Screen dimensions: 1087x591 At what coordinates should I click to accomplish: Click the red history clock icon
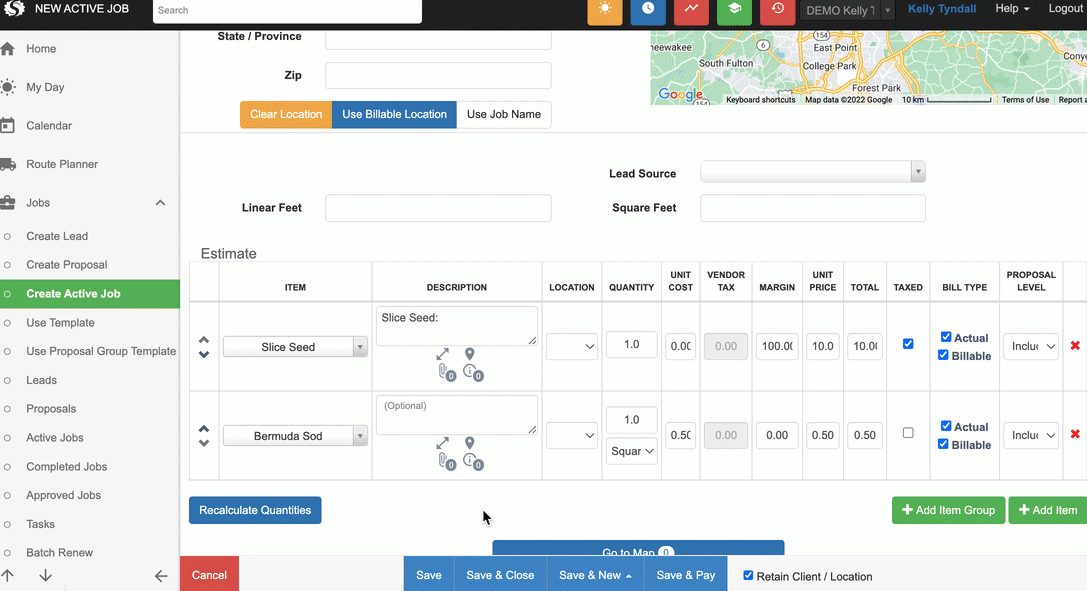click(777, 9)
